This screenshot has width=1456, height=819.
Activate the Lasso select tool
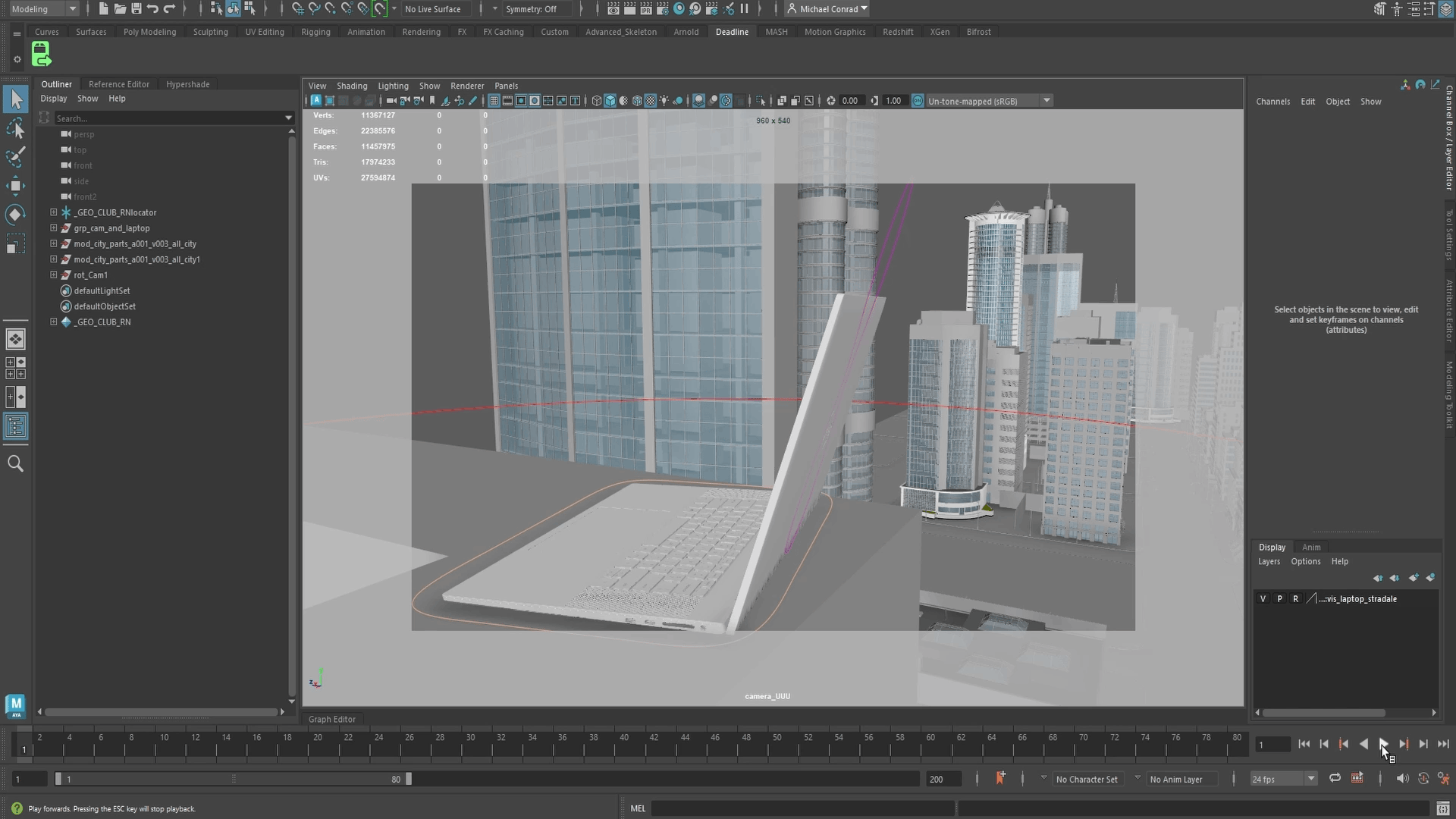pyautogui.click(x=15, y=129)
